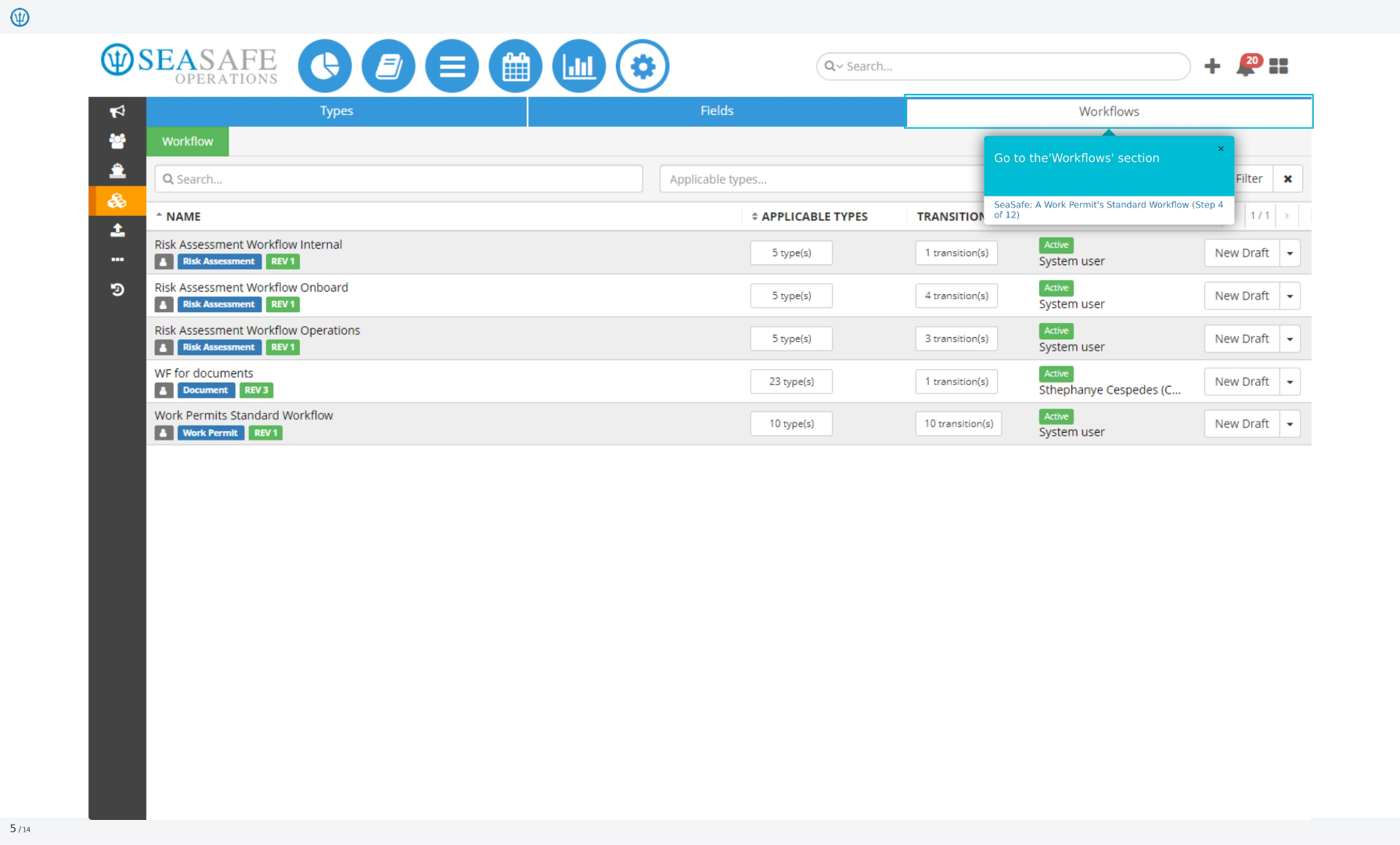
Task: Open 'WF for documents' row name
Action: pyautogui.click(x=204, y=373)
